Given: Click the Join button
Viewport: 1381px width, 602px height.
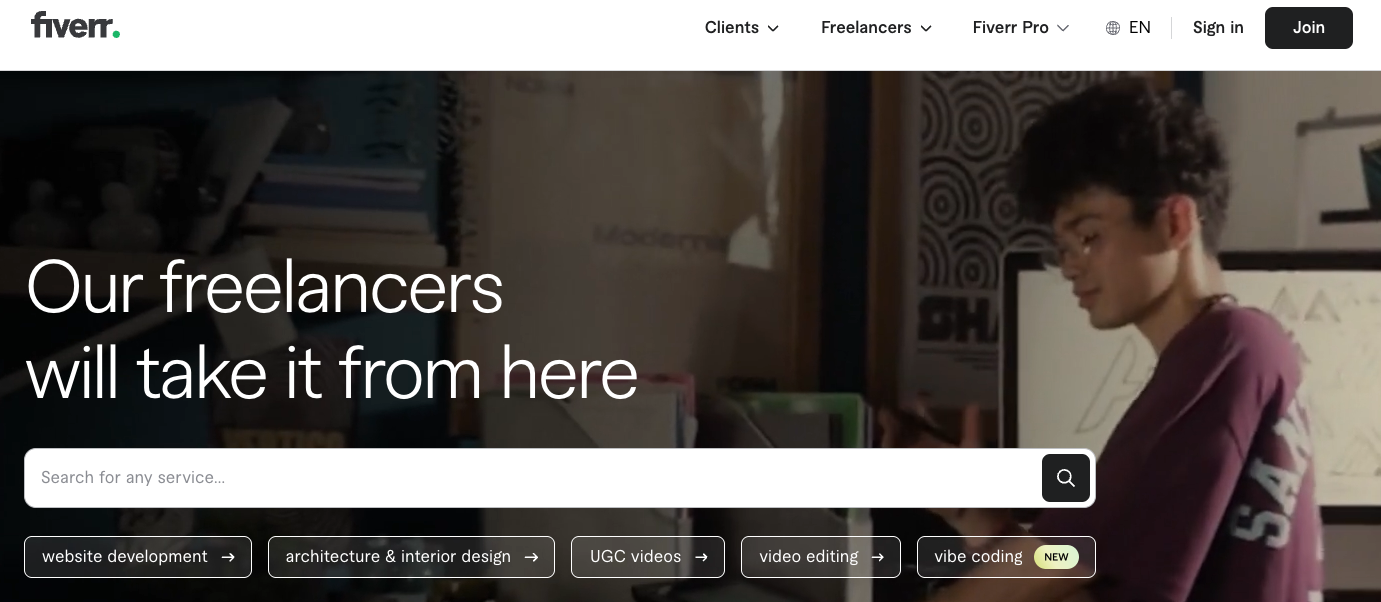Looking at the screenshot, I should (x=1309, y=28).
